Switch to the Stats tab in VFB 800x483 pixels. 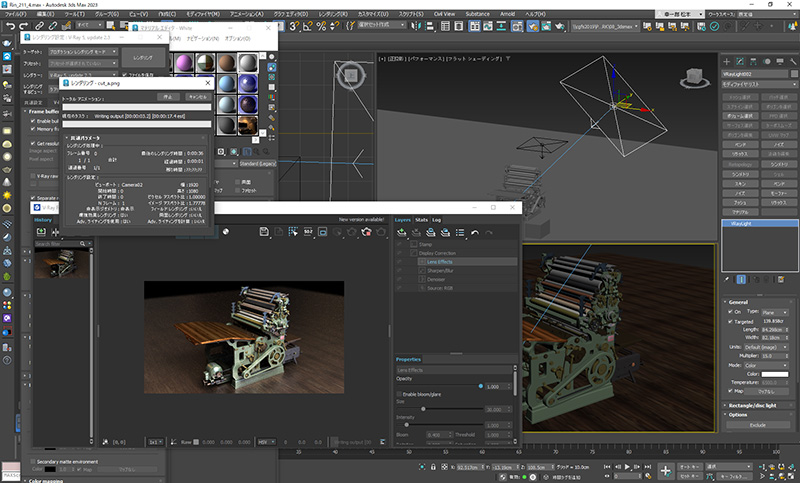pos(421,220)
